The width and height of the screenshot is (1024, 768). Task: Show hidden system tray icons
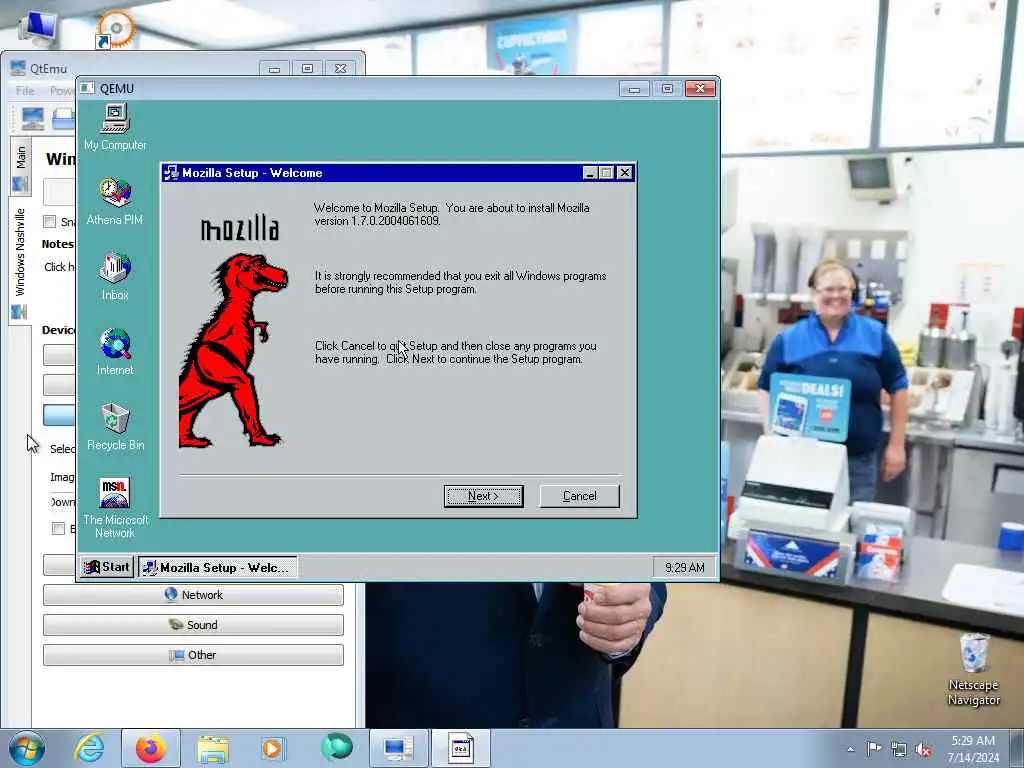pos(850,749)
